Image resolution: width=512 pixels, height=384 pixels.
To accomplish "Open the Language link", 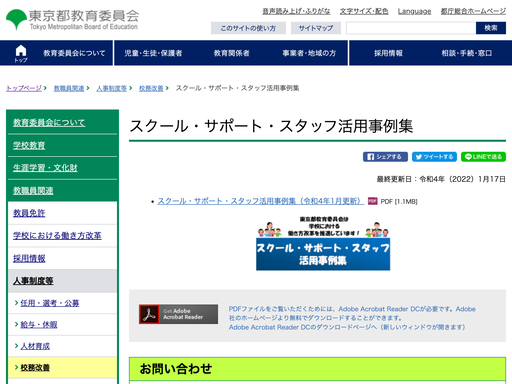I will click(414, 11).
